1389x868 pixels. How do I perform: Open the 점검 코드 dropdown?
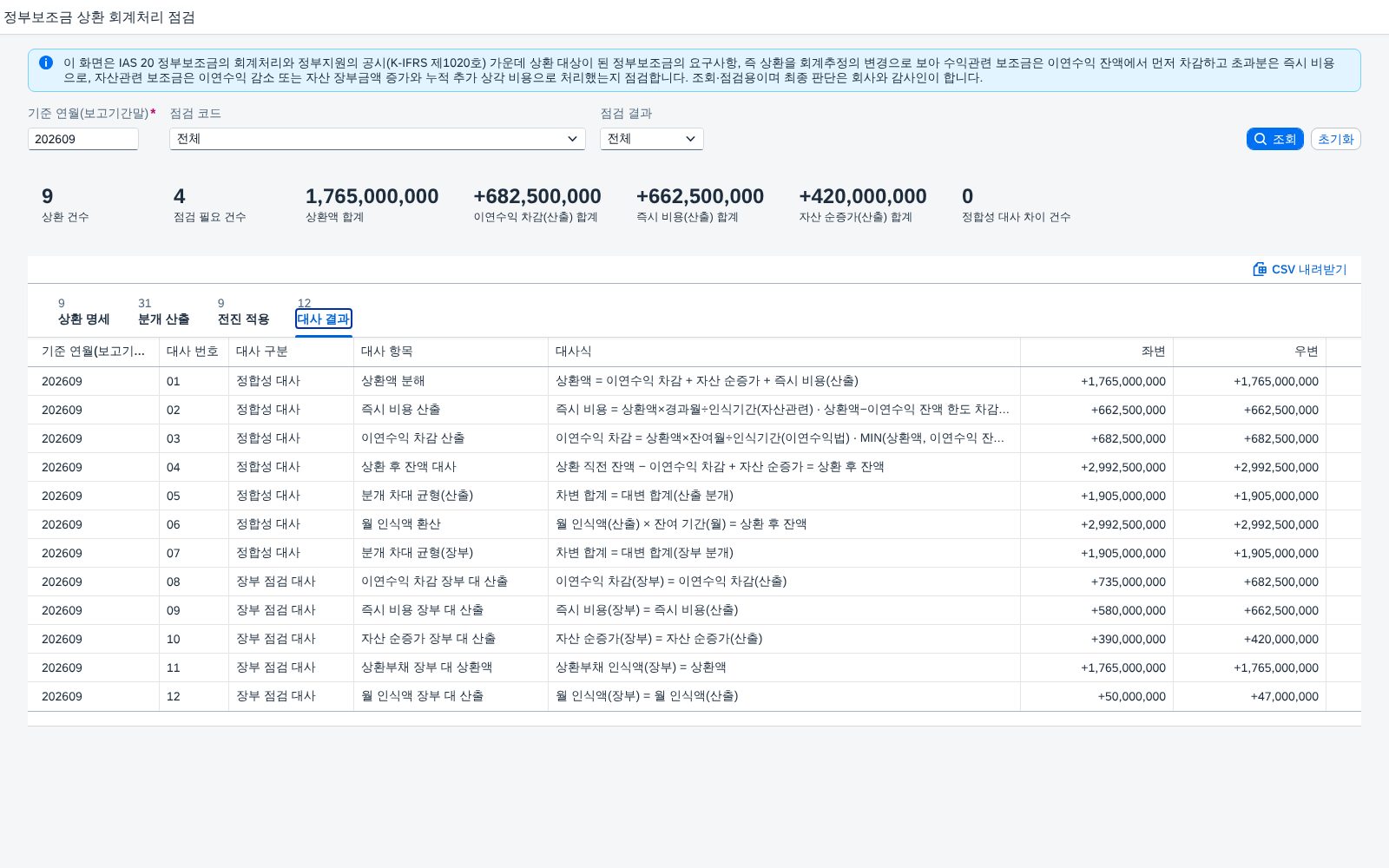click(x=378, y=139)
